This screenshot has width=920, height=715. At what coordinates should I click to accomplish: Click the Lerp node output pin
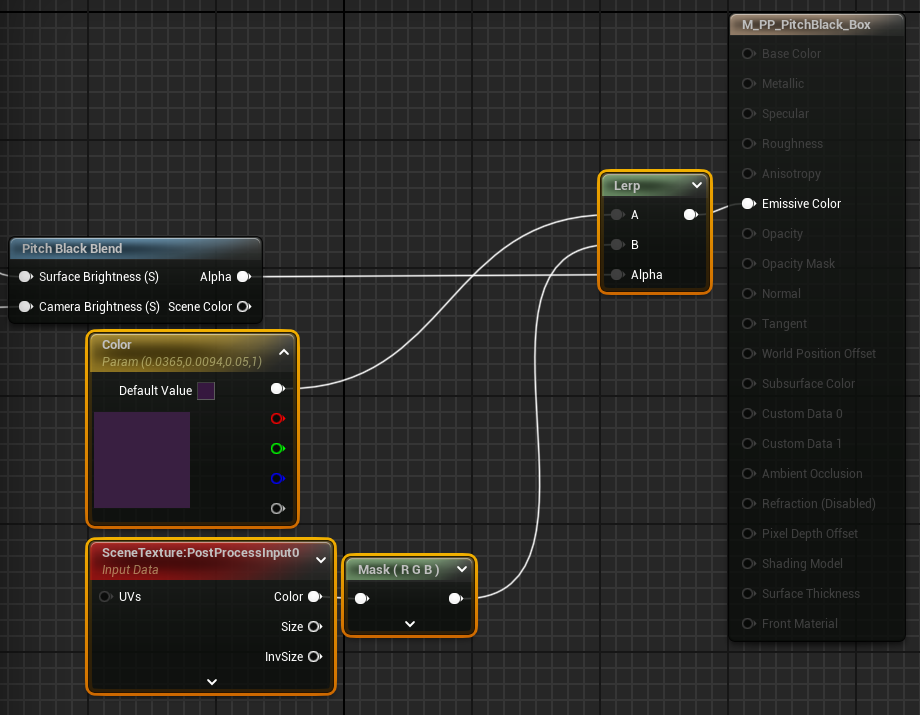(x=691, y=215)
